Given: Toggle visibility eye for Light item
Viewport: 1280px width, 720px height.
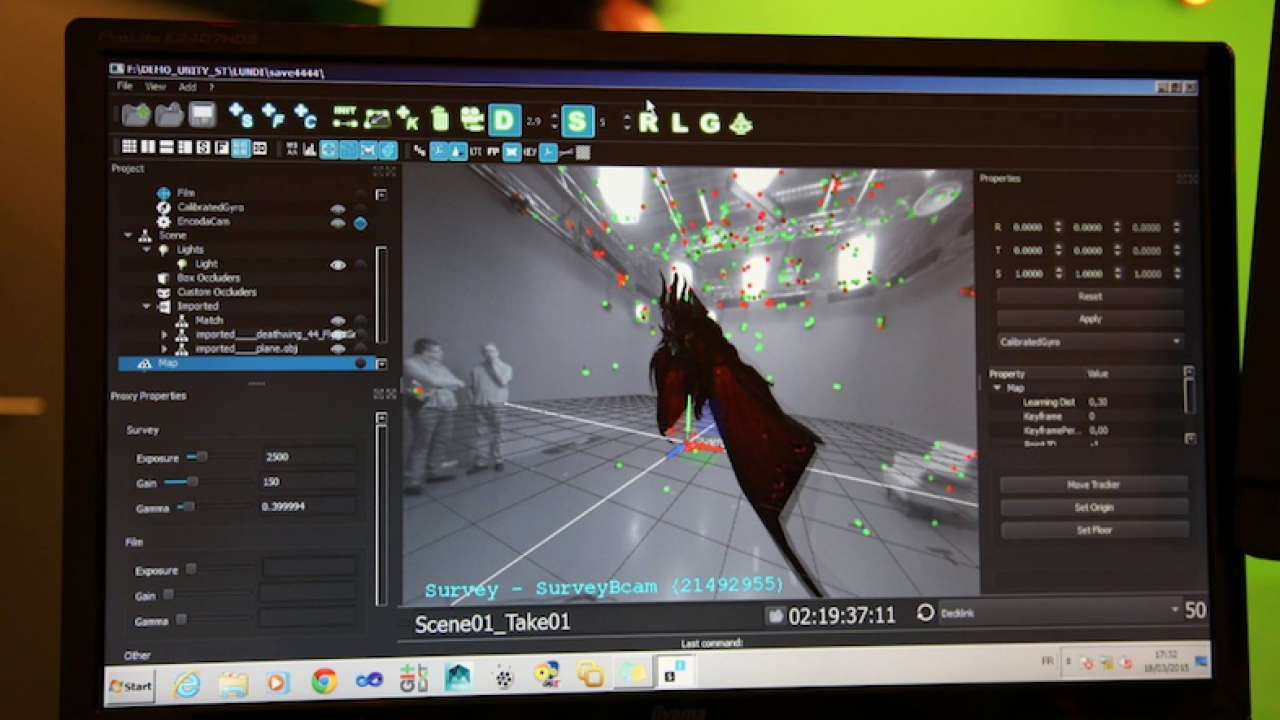Looking at the screenshot, I should (338, 264).
